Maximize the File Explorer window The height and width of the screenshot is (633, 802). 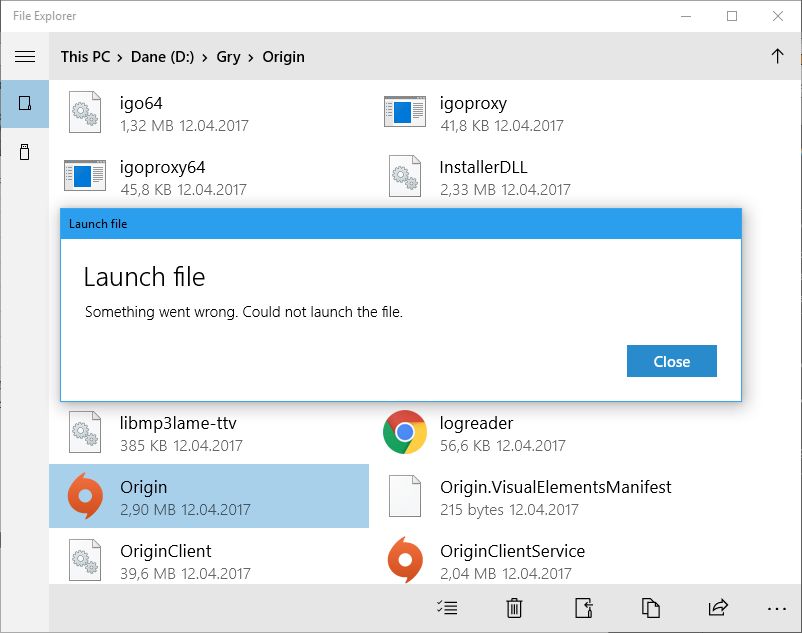coord(732,16)
